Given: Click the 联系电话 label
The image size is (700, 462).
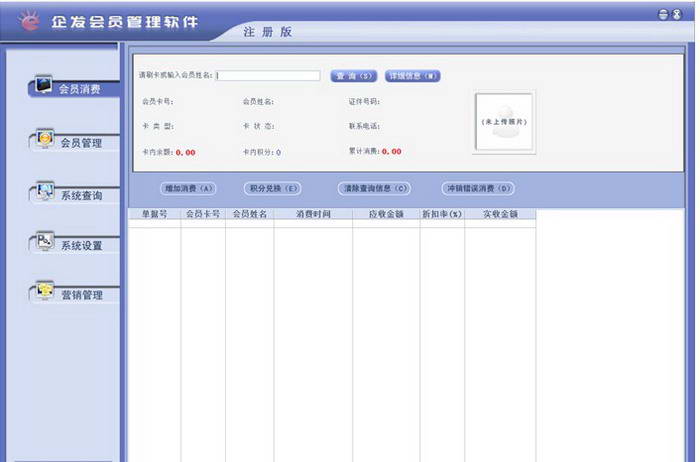Looking at the screenshot, I should (364, 126).
